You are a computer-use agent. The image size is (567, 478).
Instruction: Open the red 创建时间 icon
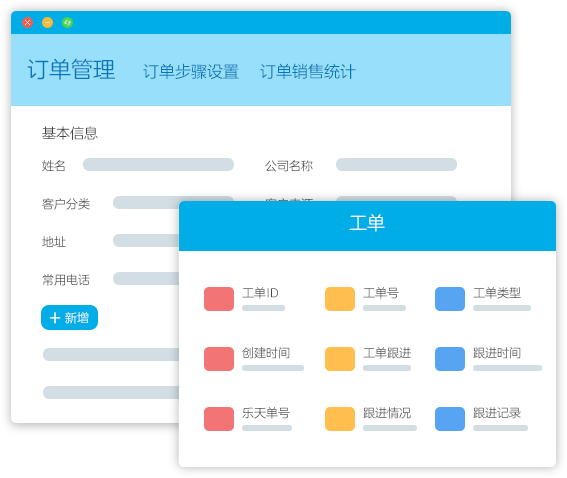pos(219,359)
